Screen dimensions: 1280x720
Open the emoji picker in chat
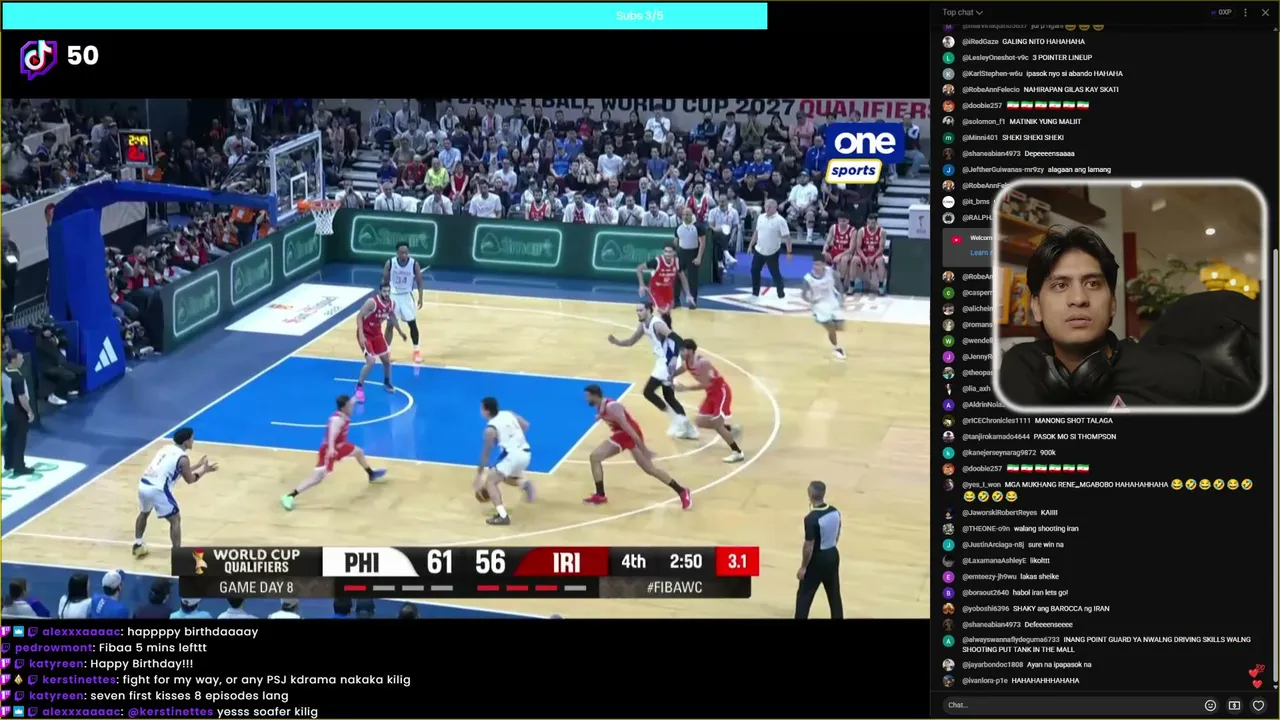click(x=1210, y=705)
